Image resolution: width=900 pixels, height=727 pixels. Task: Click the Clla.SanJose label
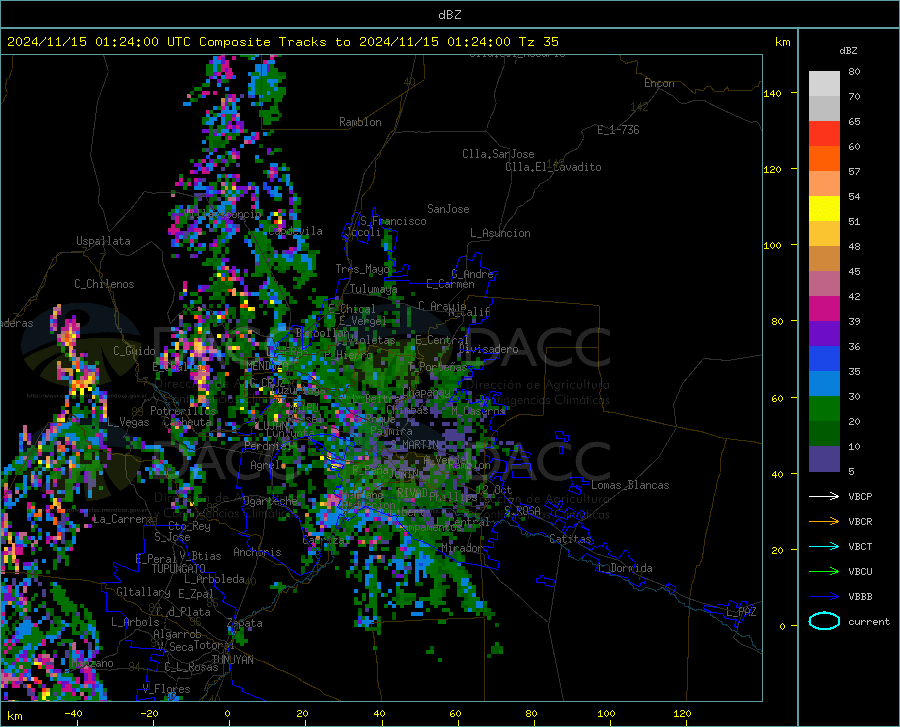click(x=498, y=154)
